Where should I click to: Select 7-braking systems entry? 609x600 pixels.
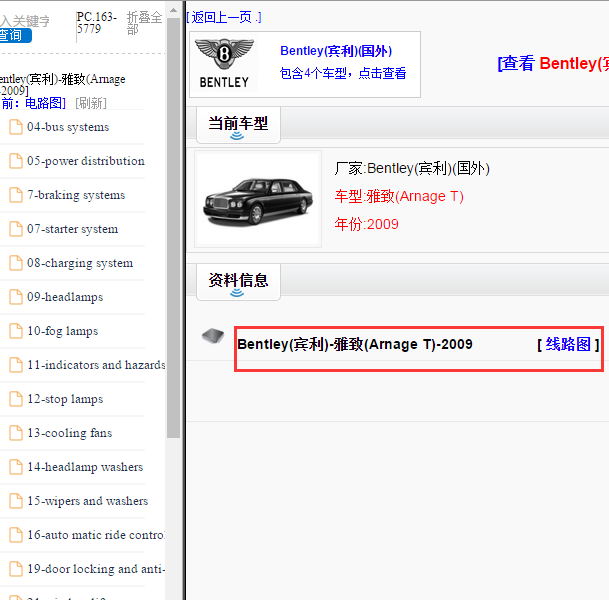[76, 195]
